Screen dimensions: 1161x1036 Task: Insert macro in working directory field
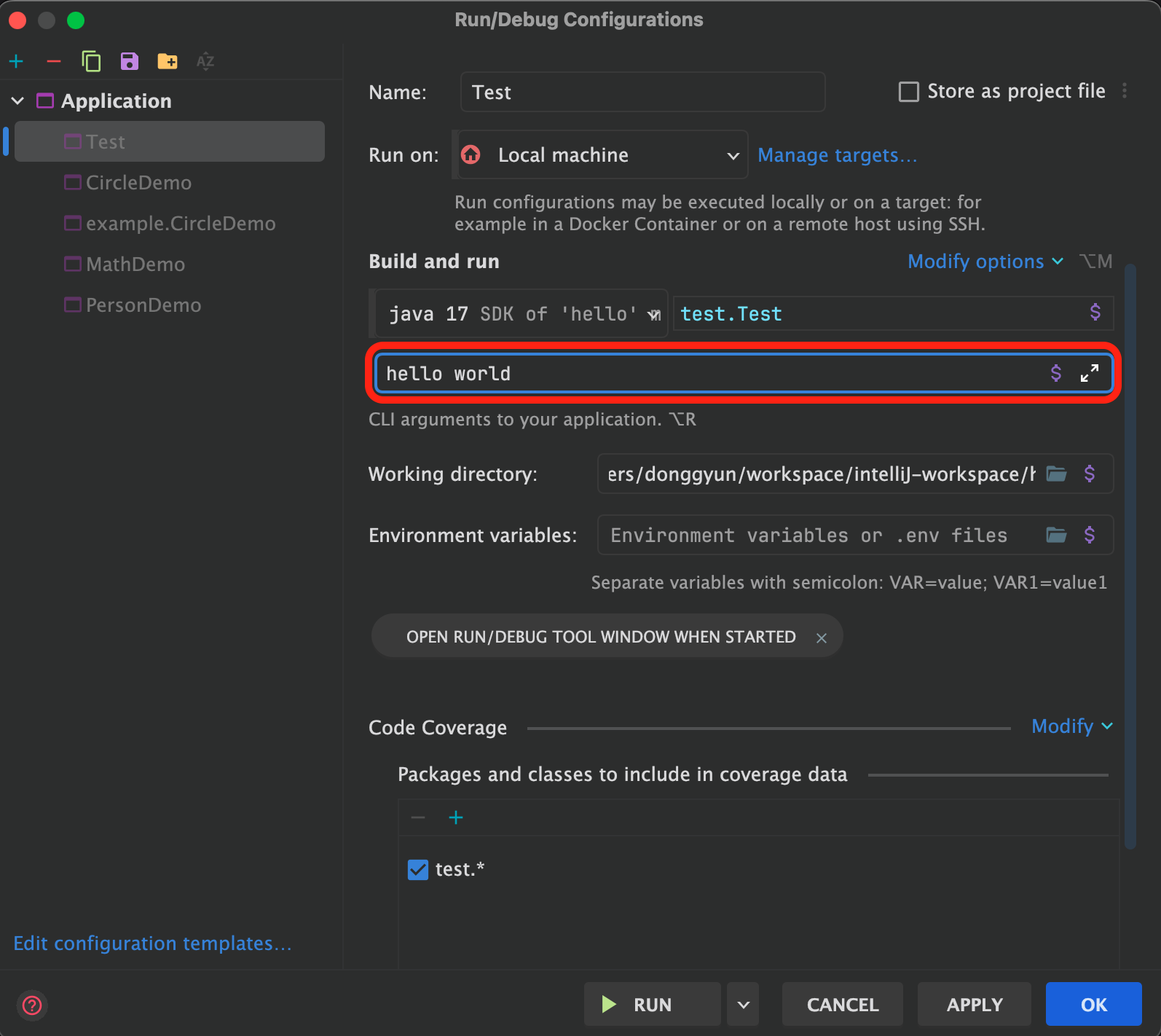1090,474
